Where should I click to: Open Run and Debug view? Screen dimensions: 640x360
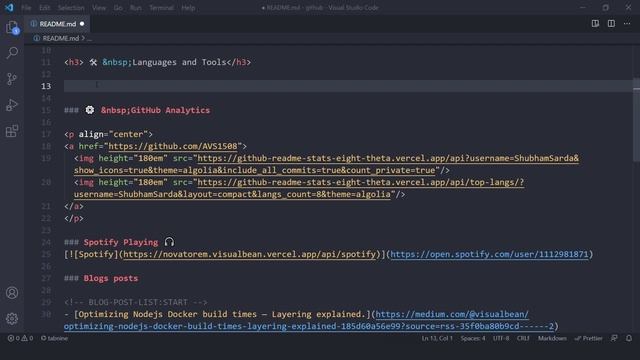click(x=12, y=105)
